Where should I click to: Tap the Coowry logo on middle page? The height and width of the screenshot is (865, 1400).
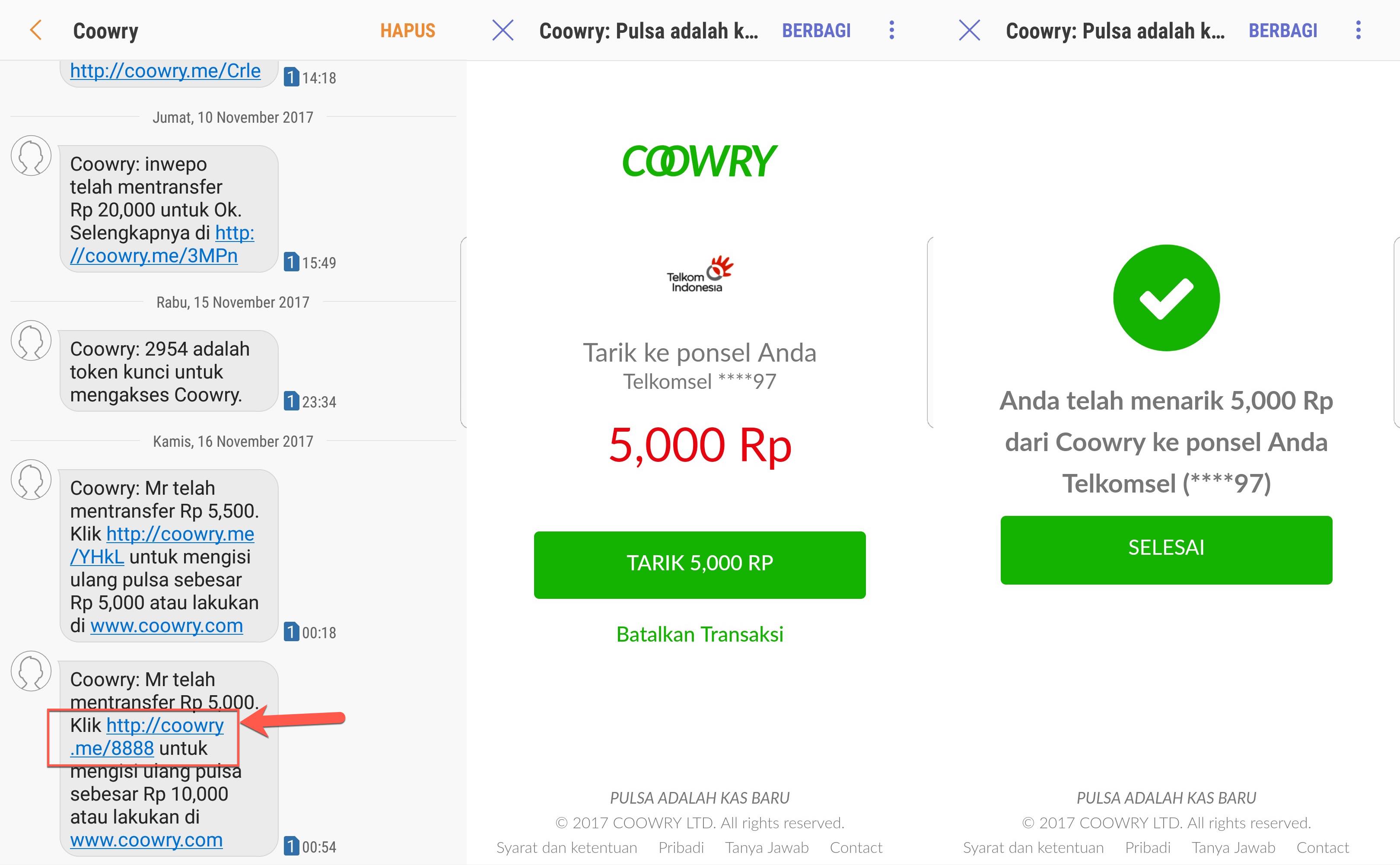tap(699, 161)
